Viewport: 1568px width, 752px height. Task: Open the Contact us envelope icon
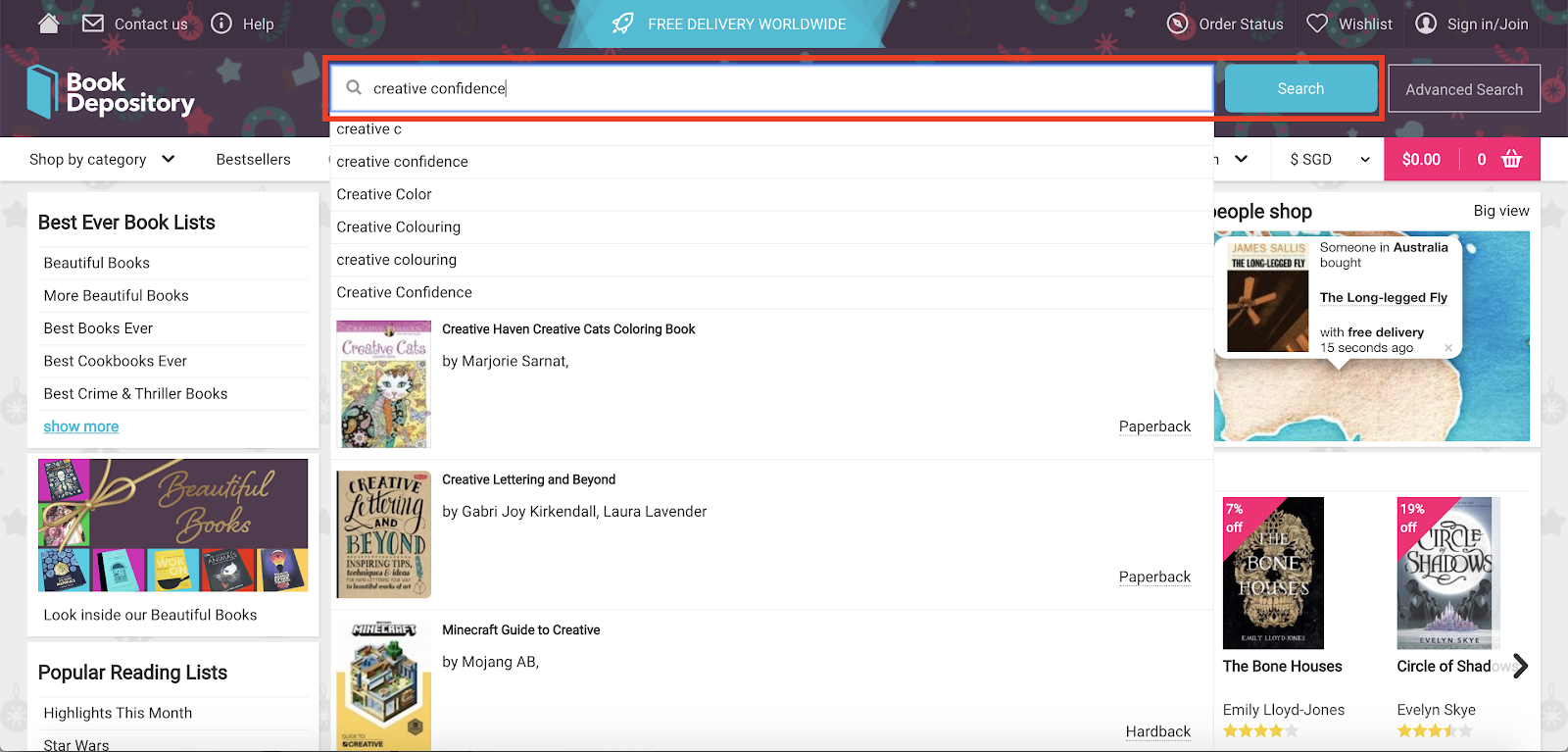point(93,23)
